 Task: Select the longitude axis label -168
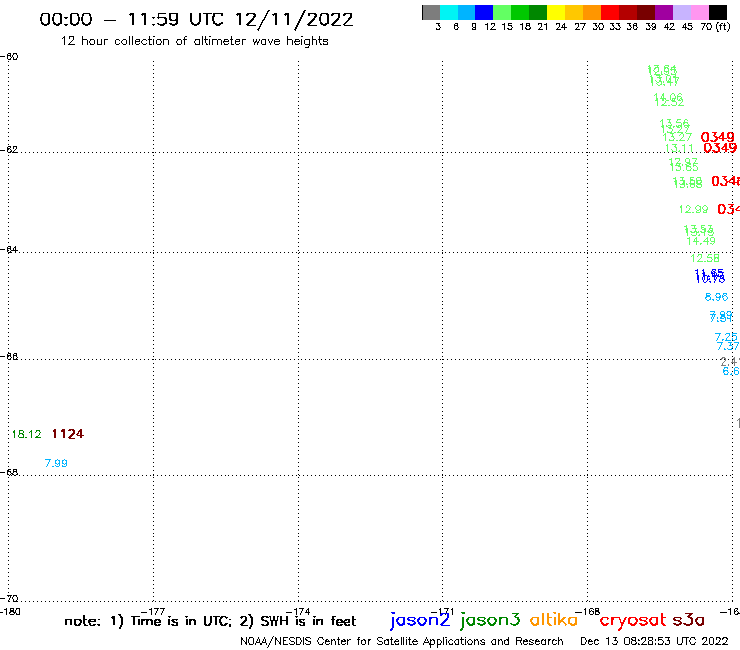(588, 611)
